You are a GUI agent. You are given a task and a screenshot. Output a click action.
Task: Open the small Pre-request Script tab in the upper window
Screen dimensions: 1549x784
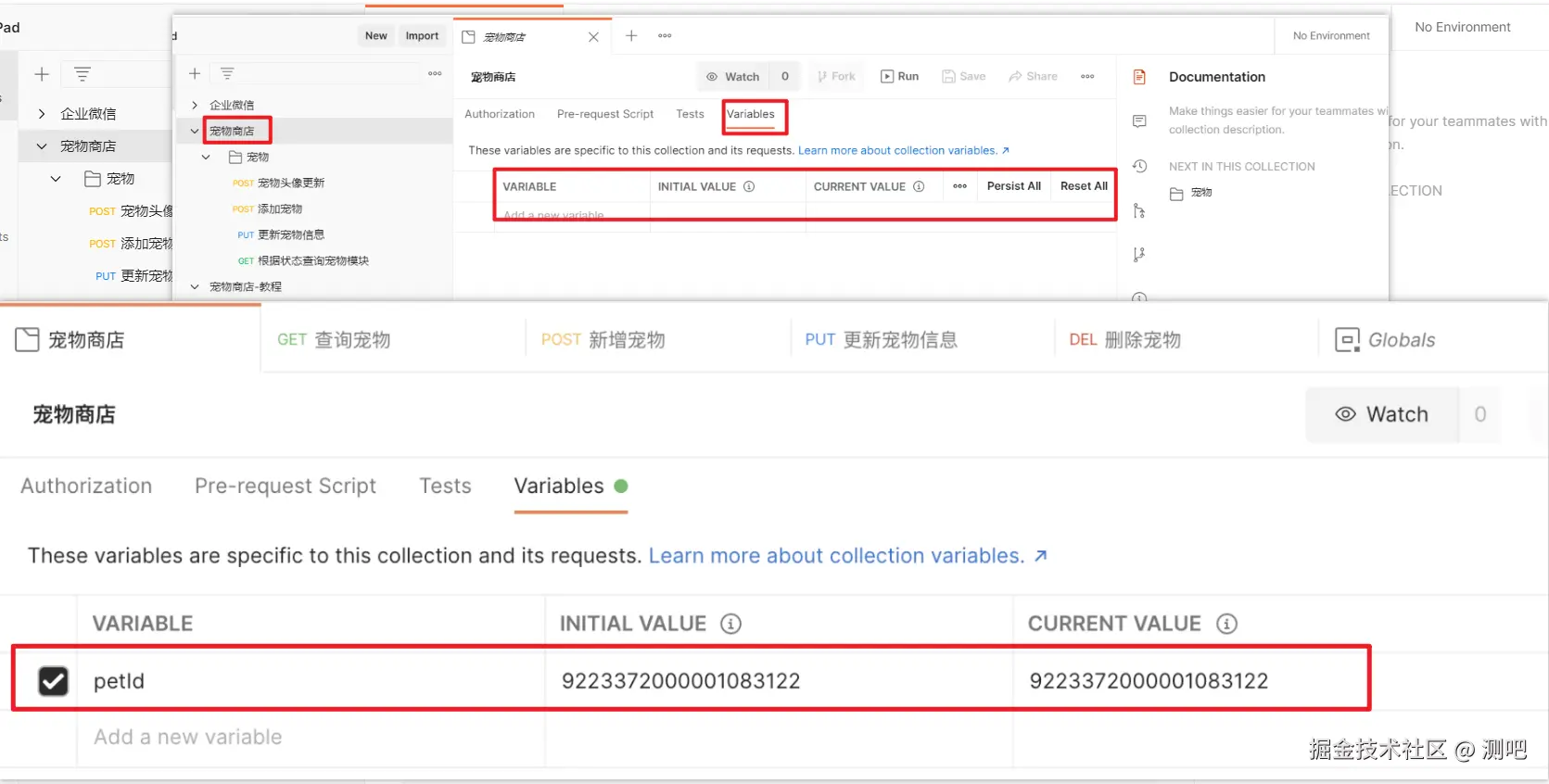click(605, 114)
